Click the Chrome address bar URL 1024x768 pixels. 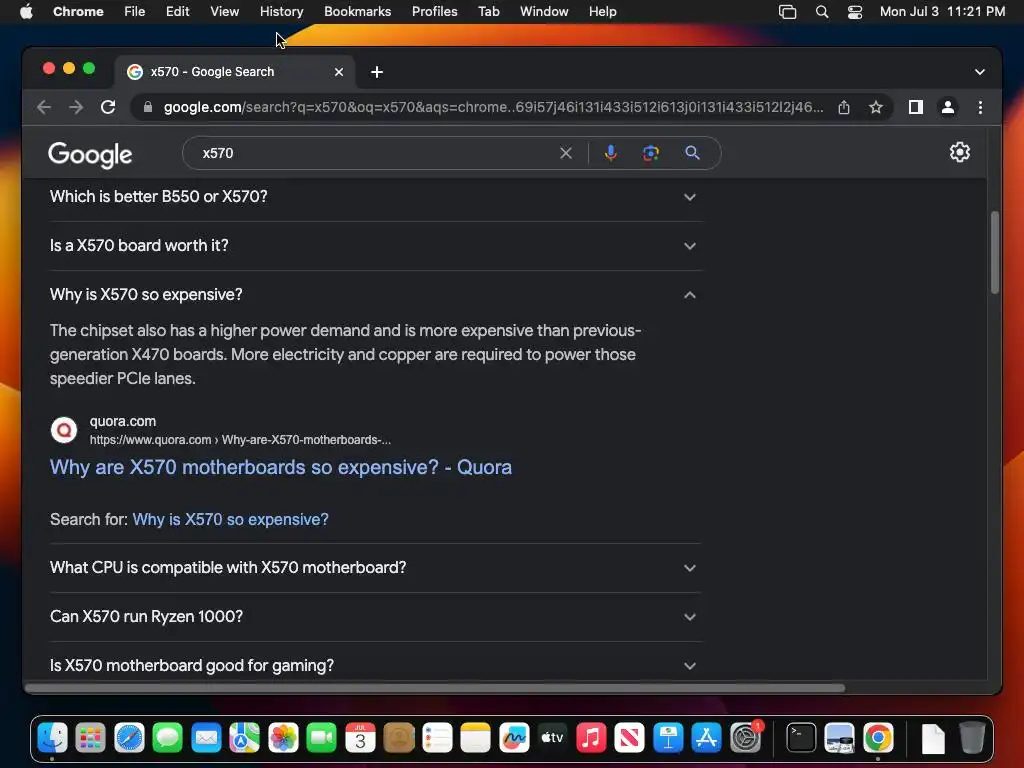point(493,107)
